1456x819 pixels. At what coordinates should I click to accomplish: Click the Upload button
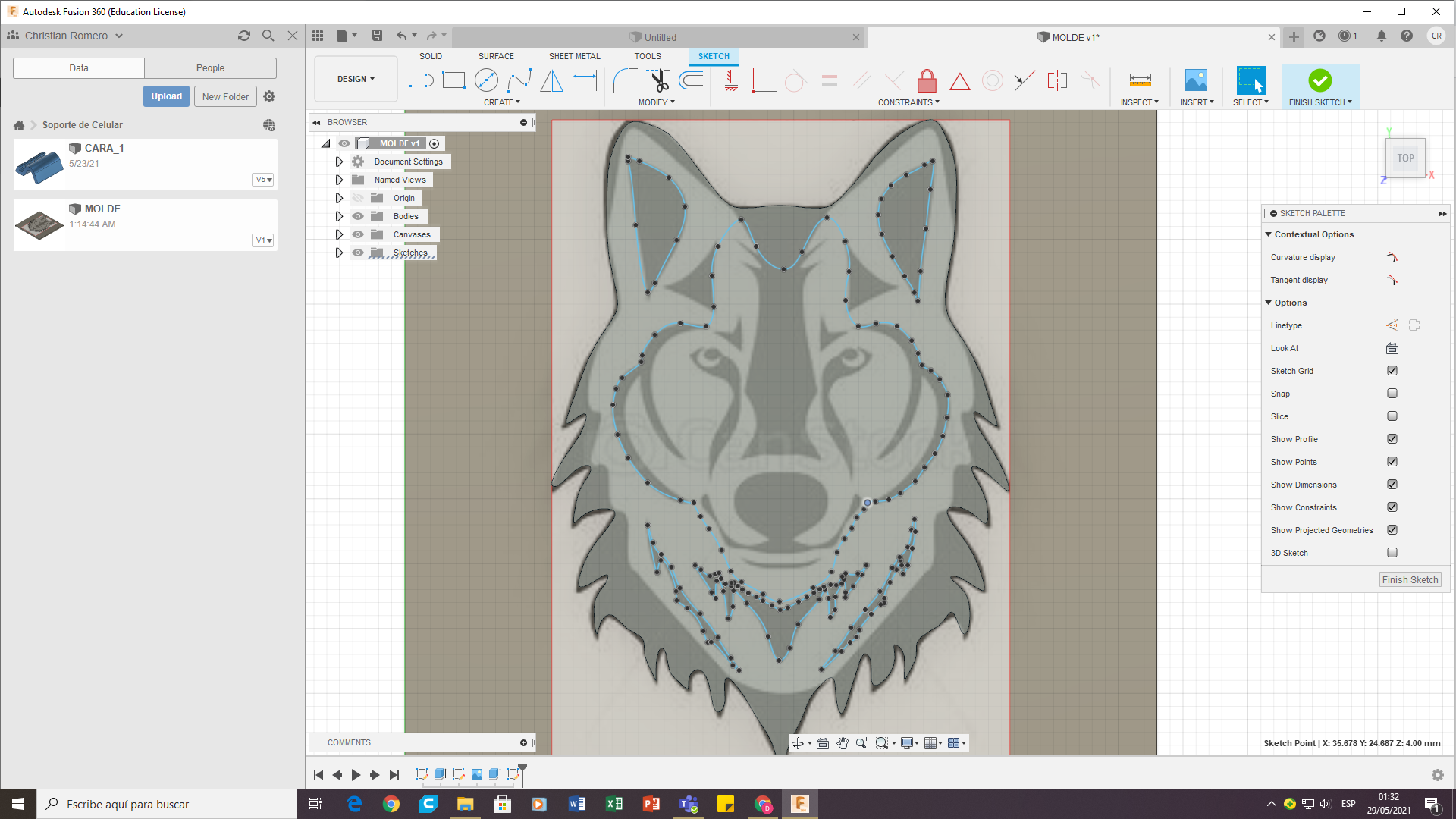tap(166, 96)
